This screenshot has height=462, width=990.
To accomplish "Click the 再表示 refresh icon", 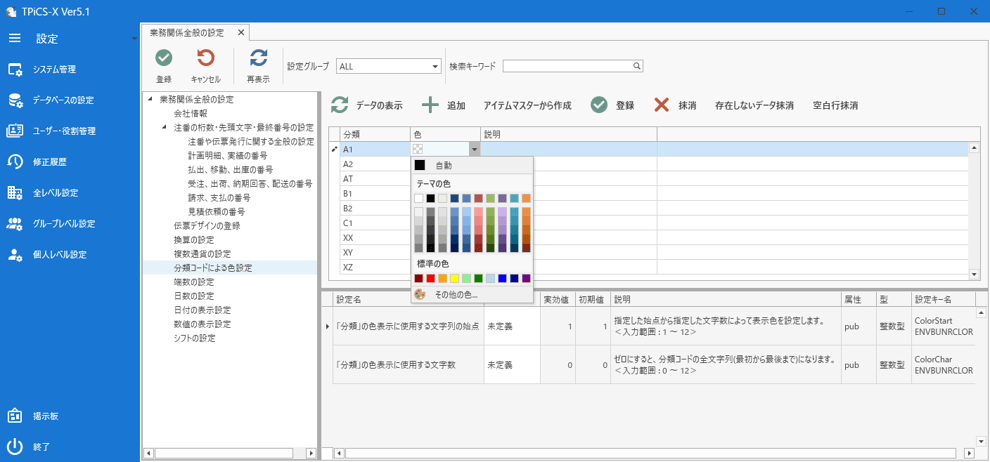I will (x=258, y=59).
